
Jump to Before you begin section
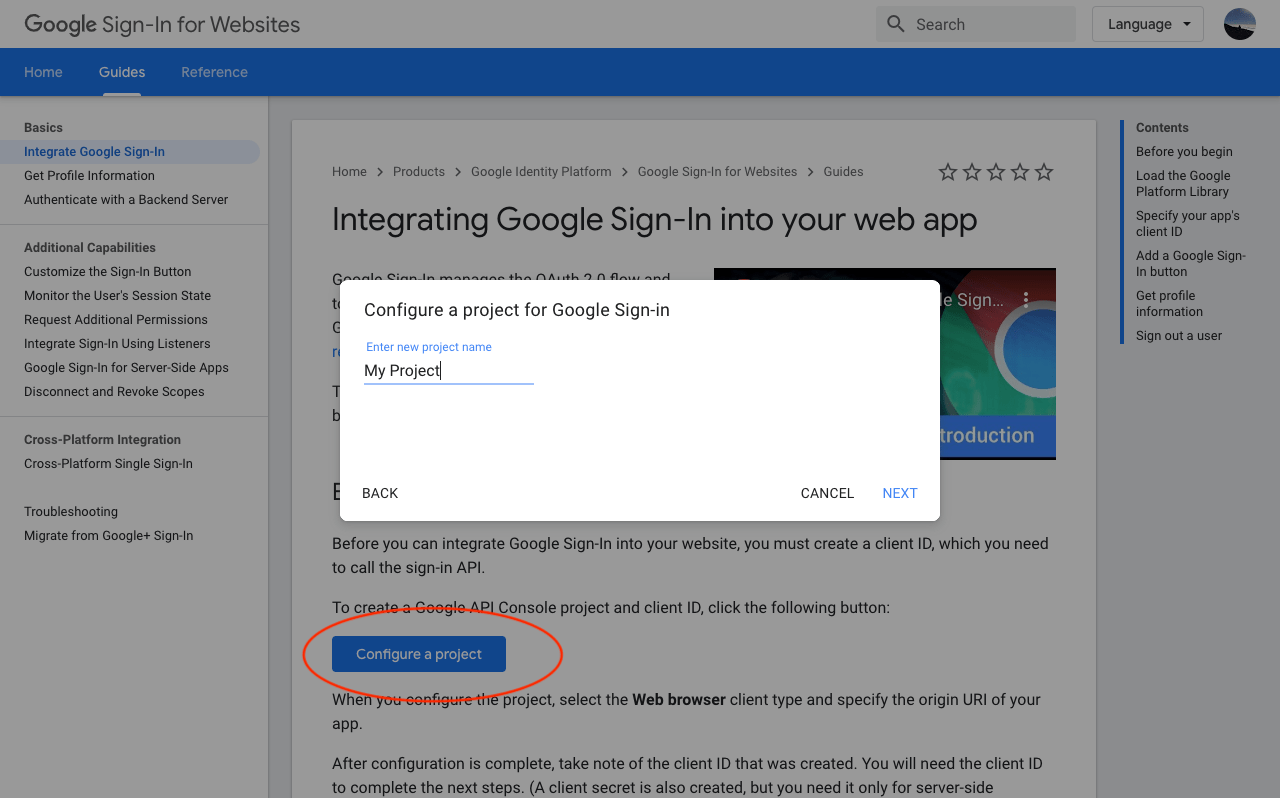(x=1184, y=152)
